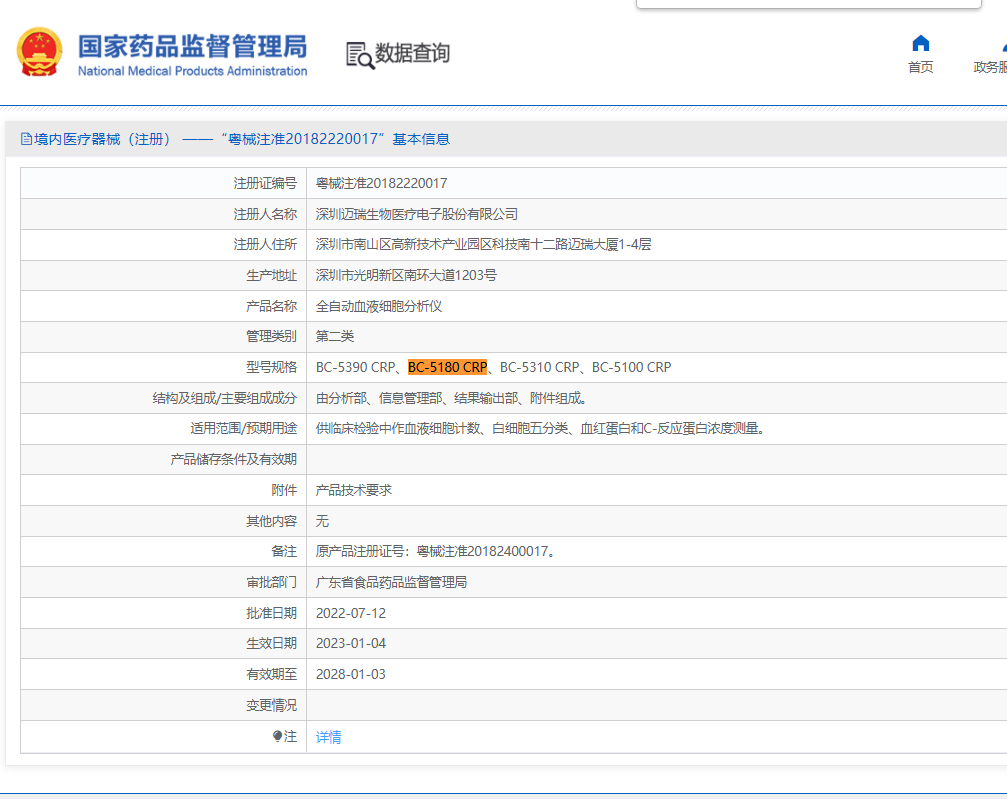1007x799 pixels.
Task: Click the 数据查询 magnifier document icon
Action: tap(360, 55)
